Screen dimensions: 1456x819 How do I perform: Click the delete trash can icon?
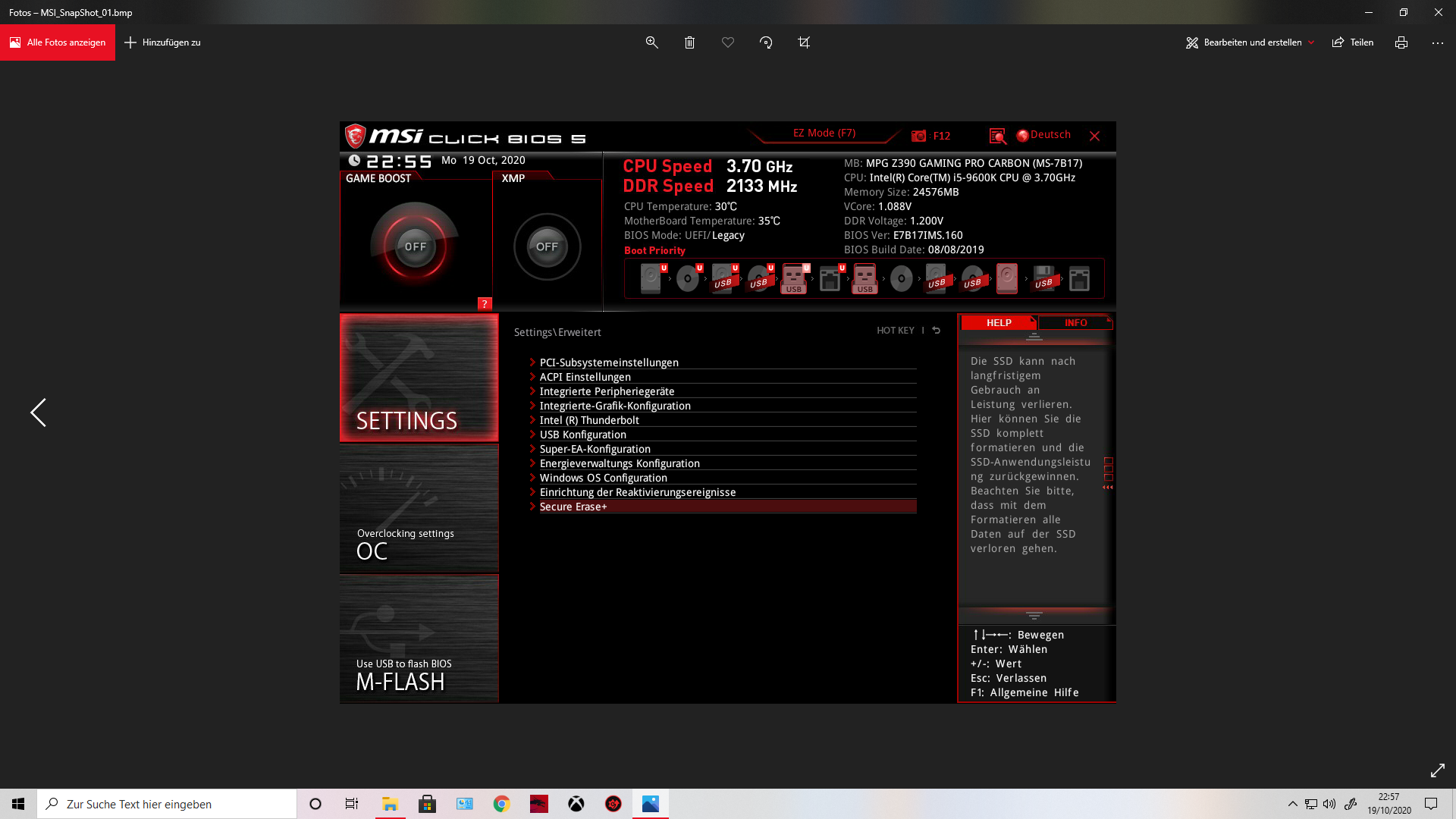click(x=689, y=42)
